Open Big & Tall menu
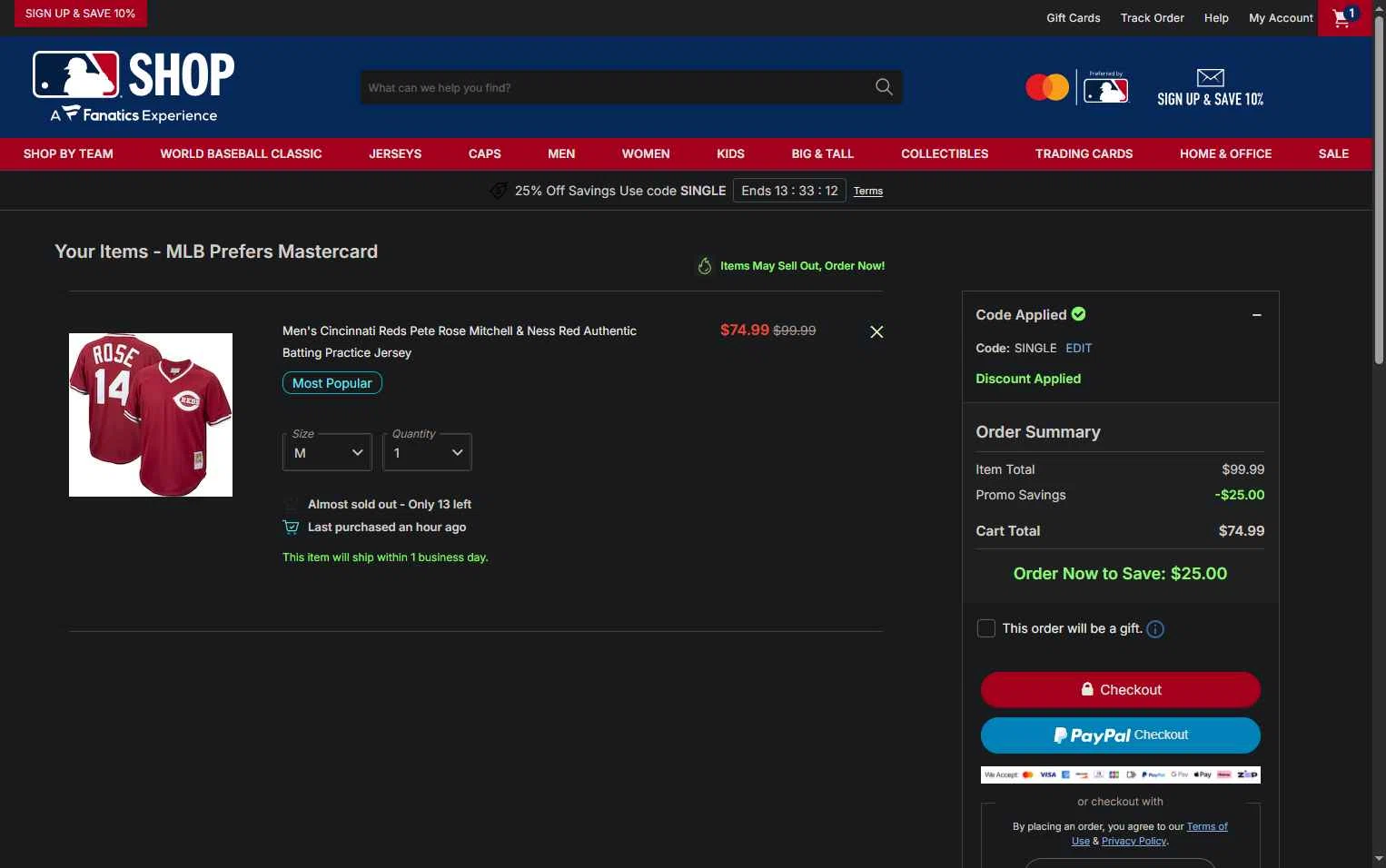The image size is (1386, 868). (x=823, y=154)
